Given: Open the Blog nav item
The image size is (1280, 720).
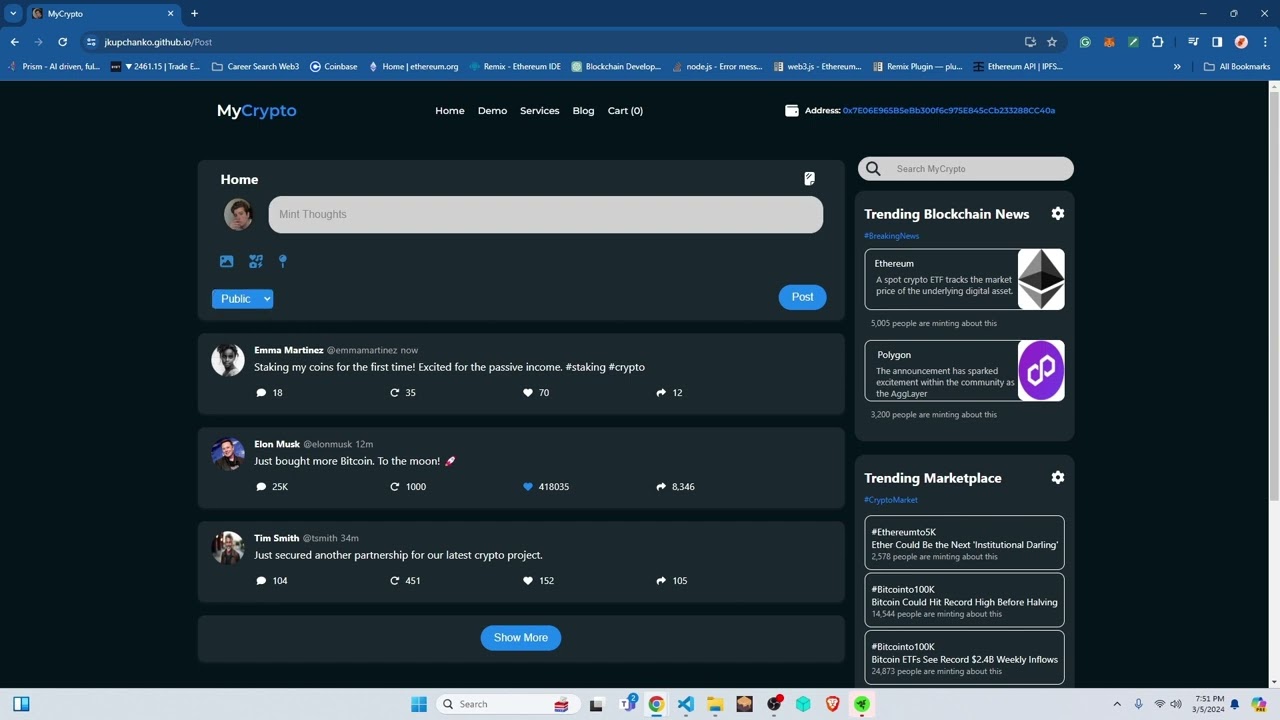Looking at the screenshot, I should [x=583, y=111].
